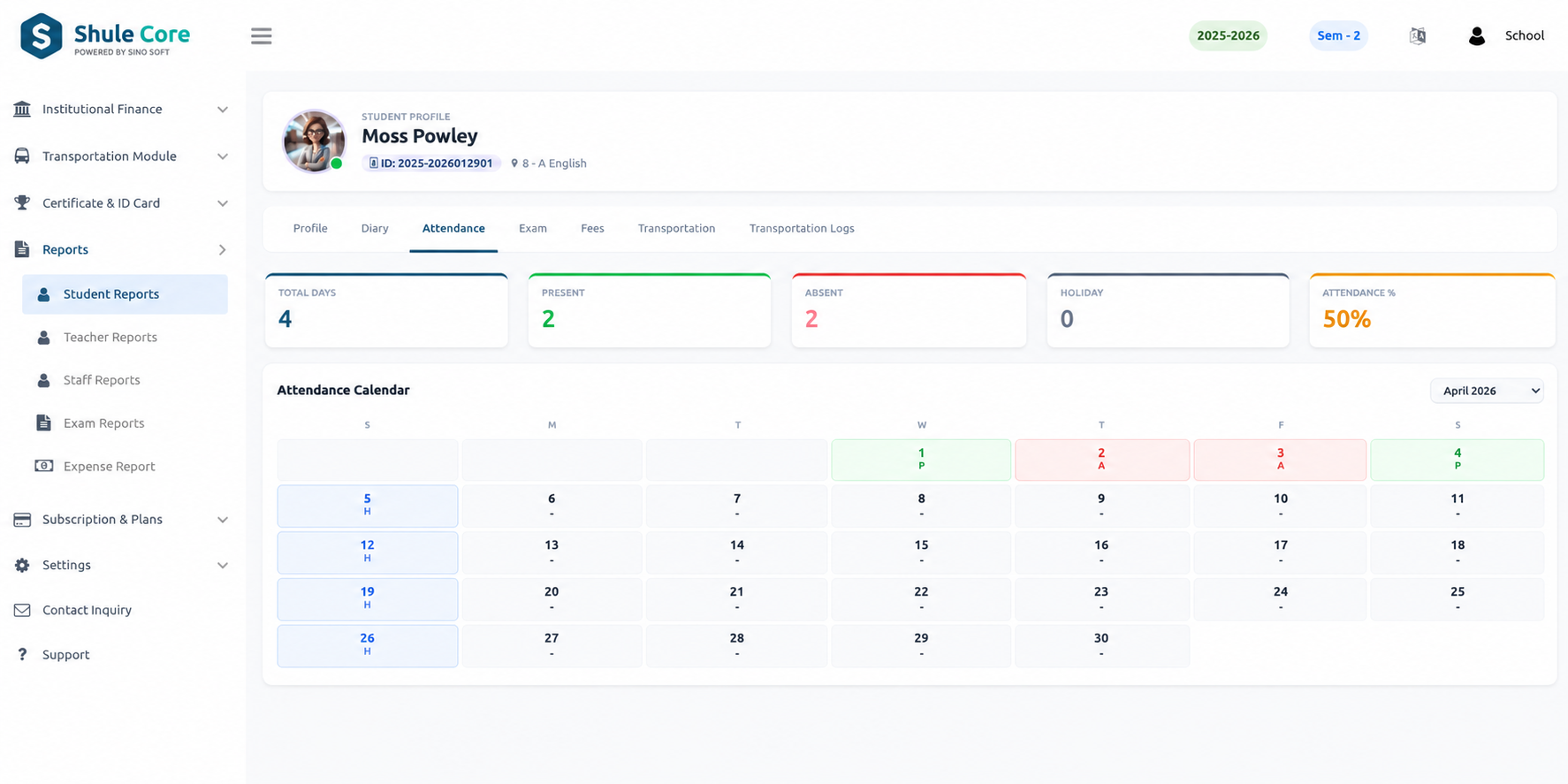The image size is (1568, 784).
Task: Open the Contact Inquiry envelope icon
Action: pos(22,610)
